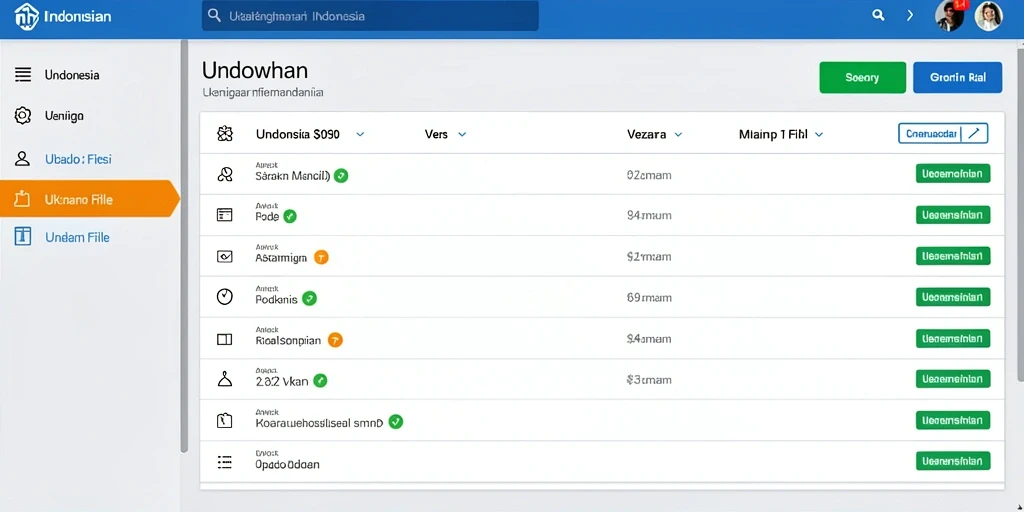This screenshot has height=512, width=1024.
Task: Click the hanger icon in 2.8.2 Vkan row
Action: 224,379
